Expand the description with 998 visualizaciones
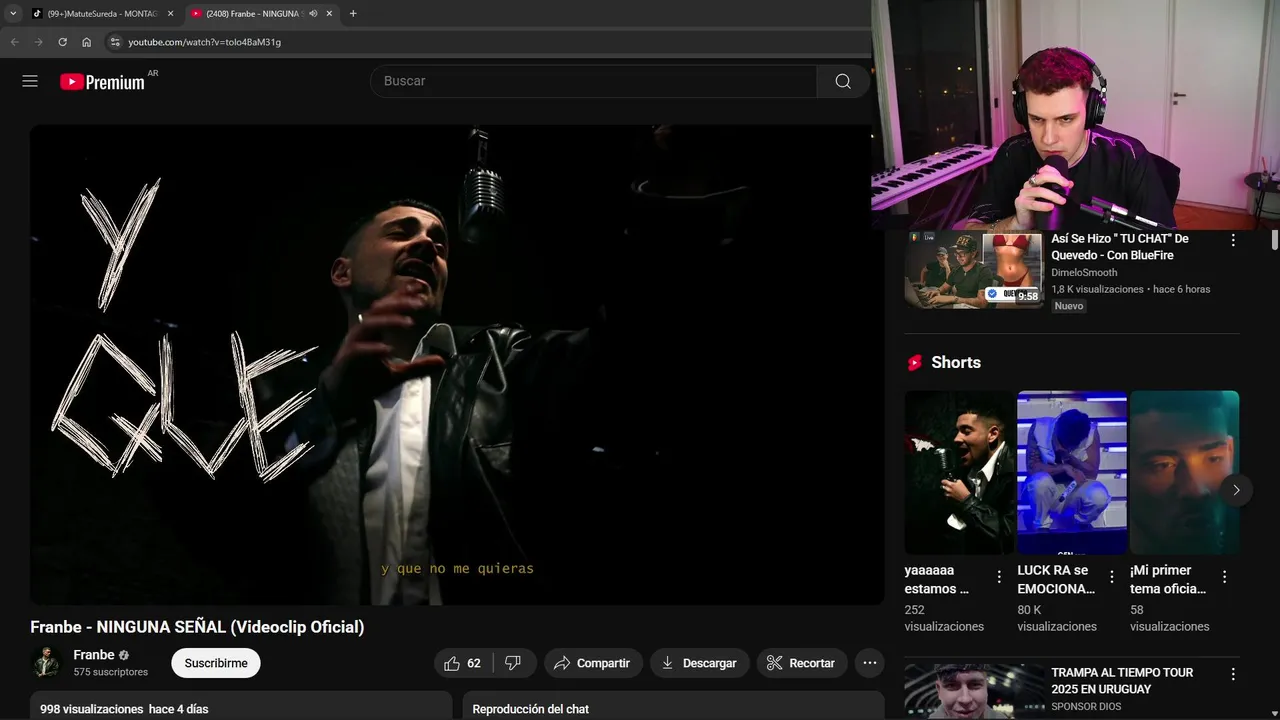Screen dimensions: 1280x720 click(x=240, y=706)
